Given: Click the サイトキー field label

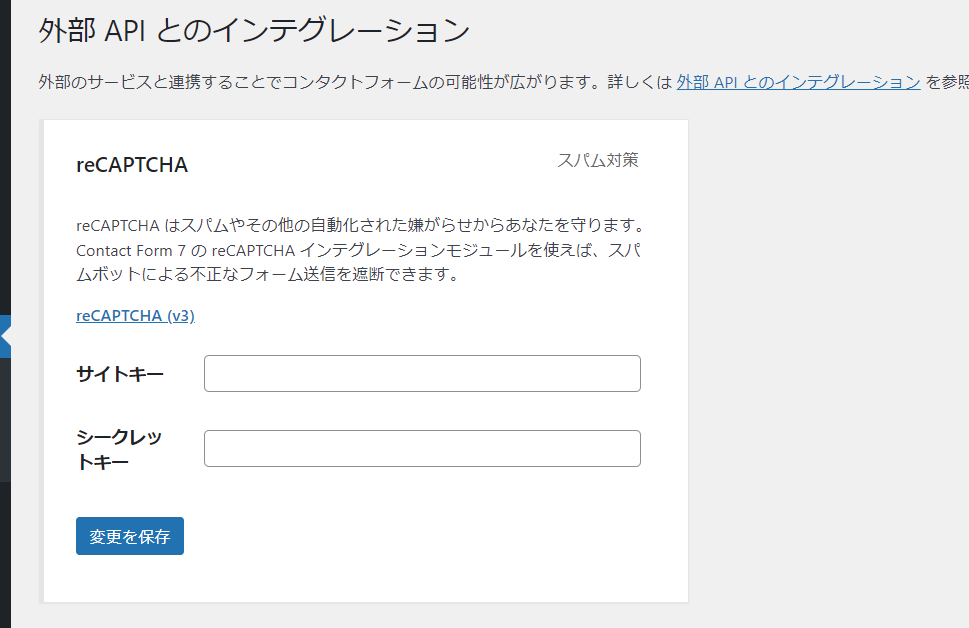Looking at the screenshot, I should (120, 375).
